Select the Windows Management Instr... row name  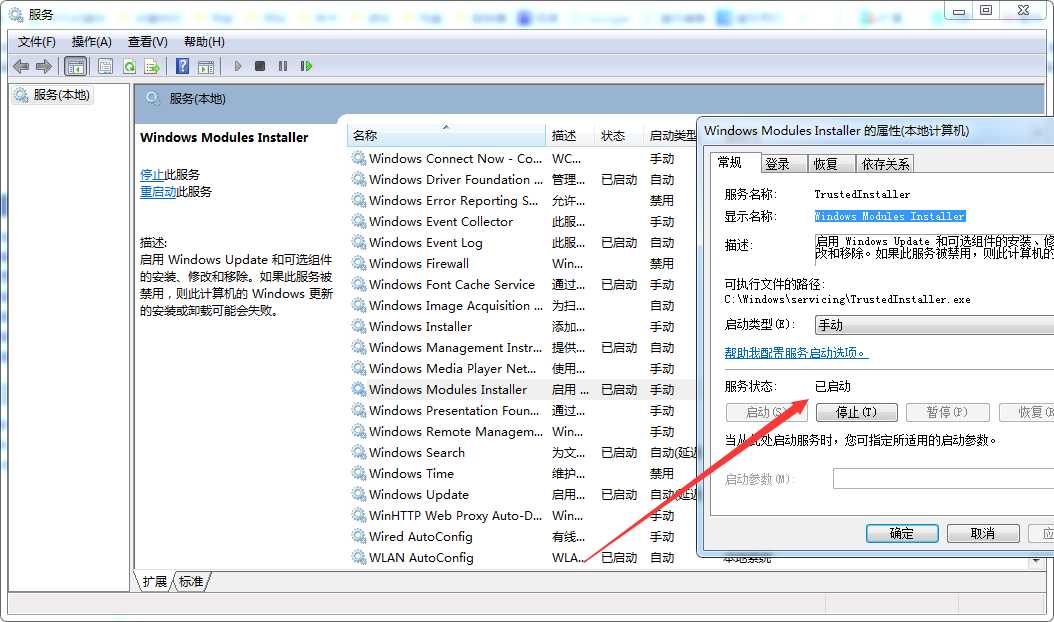click(x=455, y=347)
